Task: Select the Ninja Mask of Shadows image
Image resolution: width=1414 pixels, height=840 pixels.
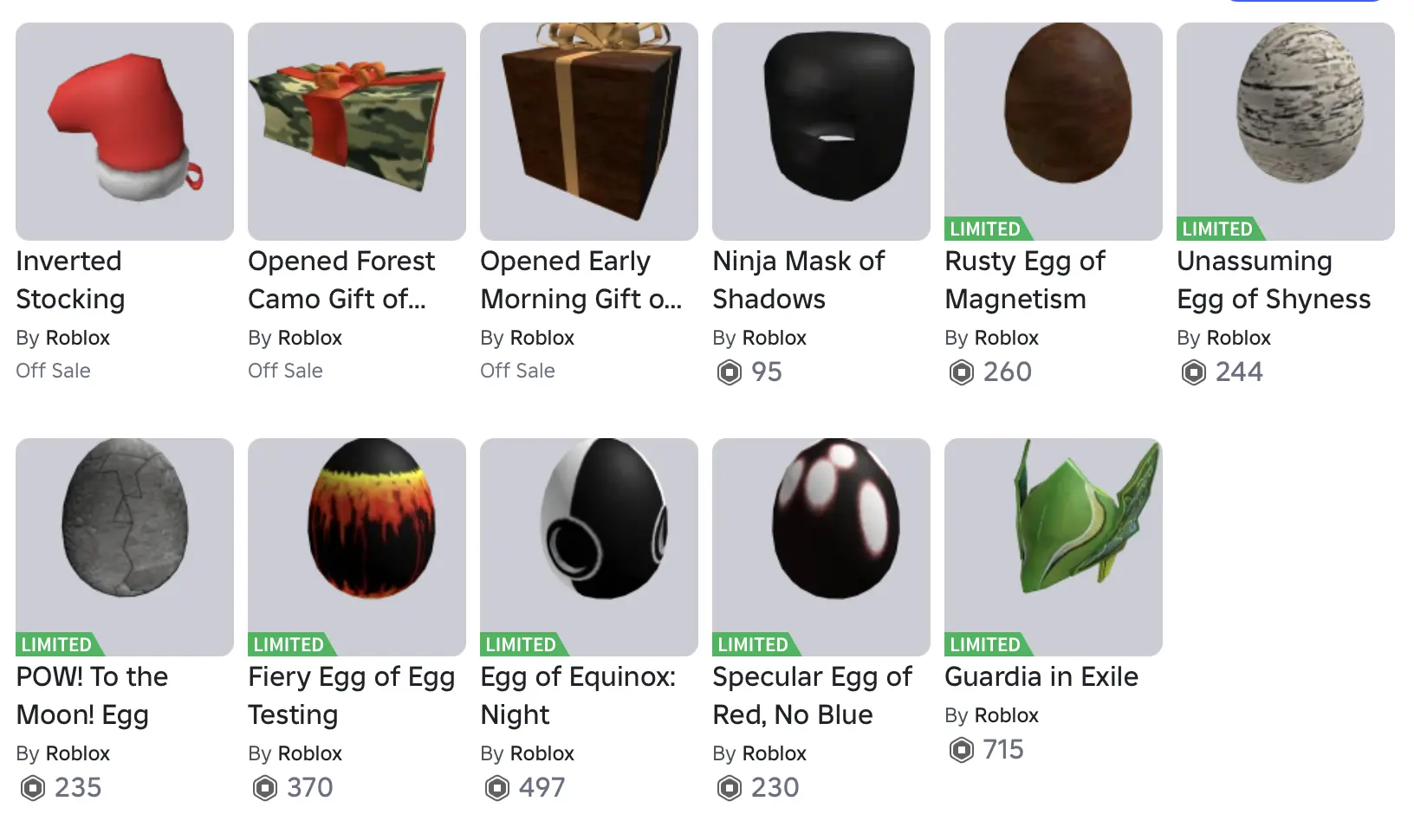Action: (x=821, y=132)
